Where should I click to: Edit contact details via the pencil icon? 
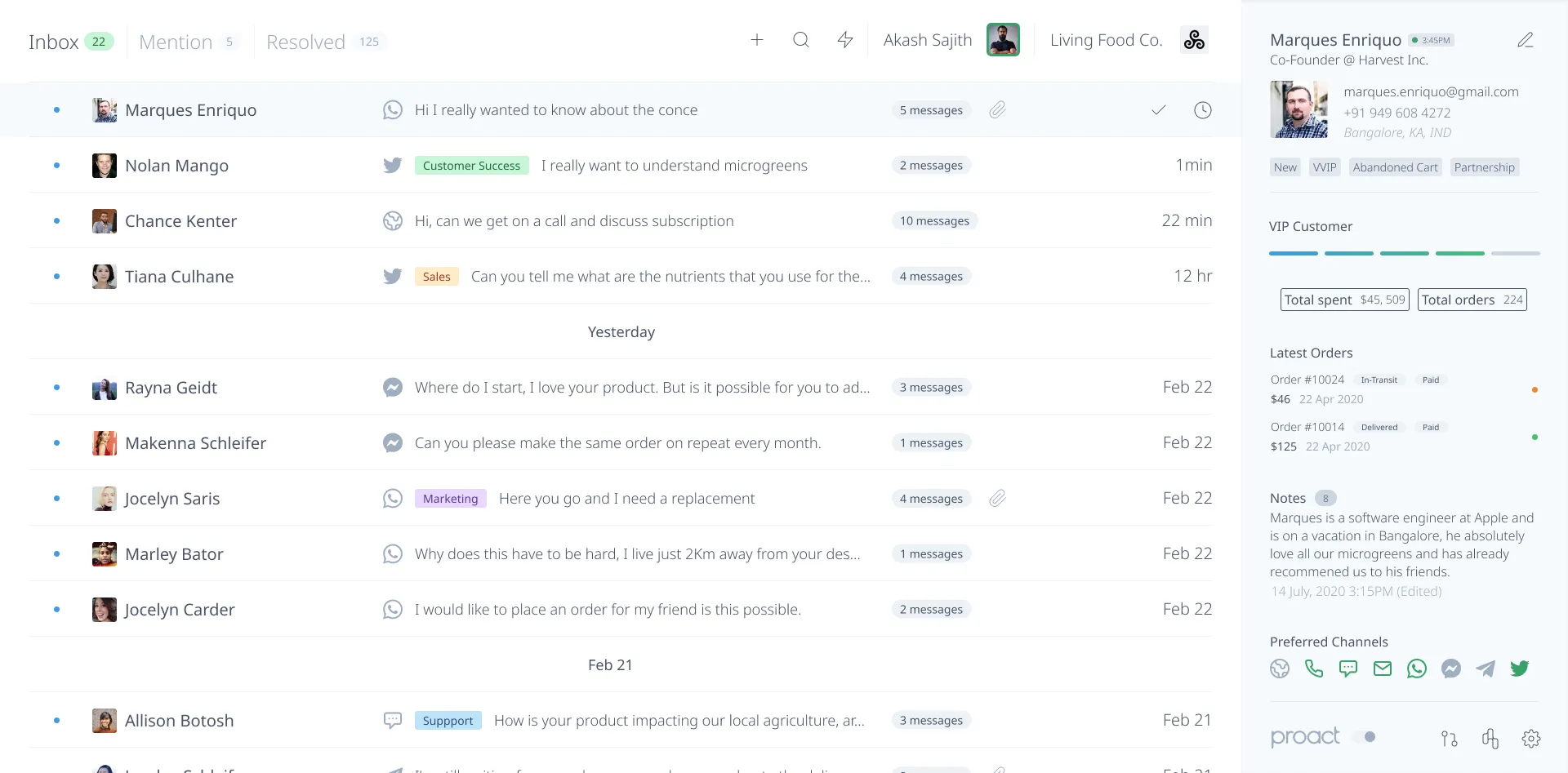1526,39
